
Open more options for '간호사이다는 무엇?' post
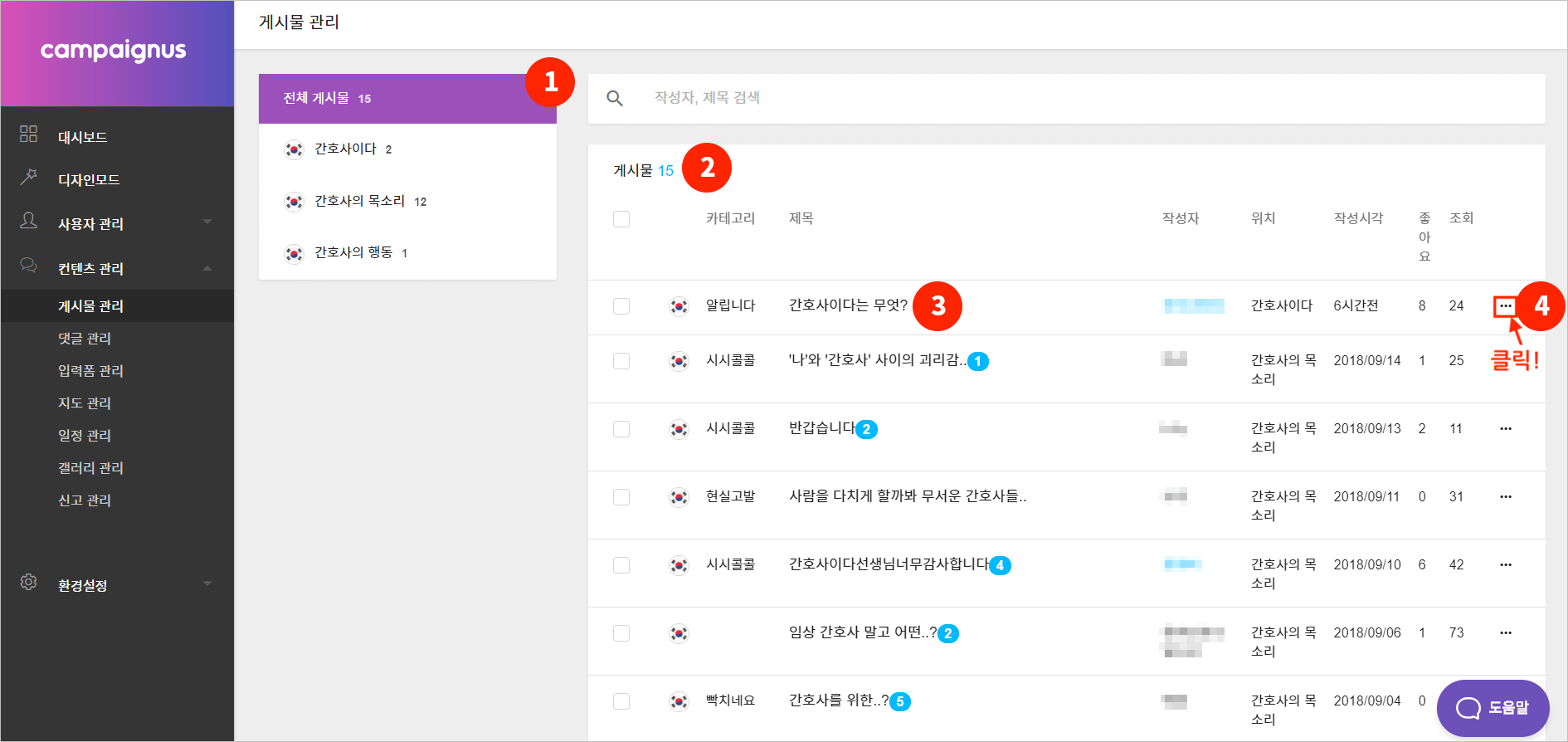pyautogui.click(x=1505, y=306)
